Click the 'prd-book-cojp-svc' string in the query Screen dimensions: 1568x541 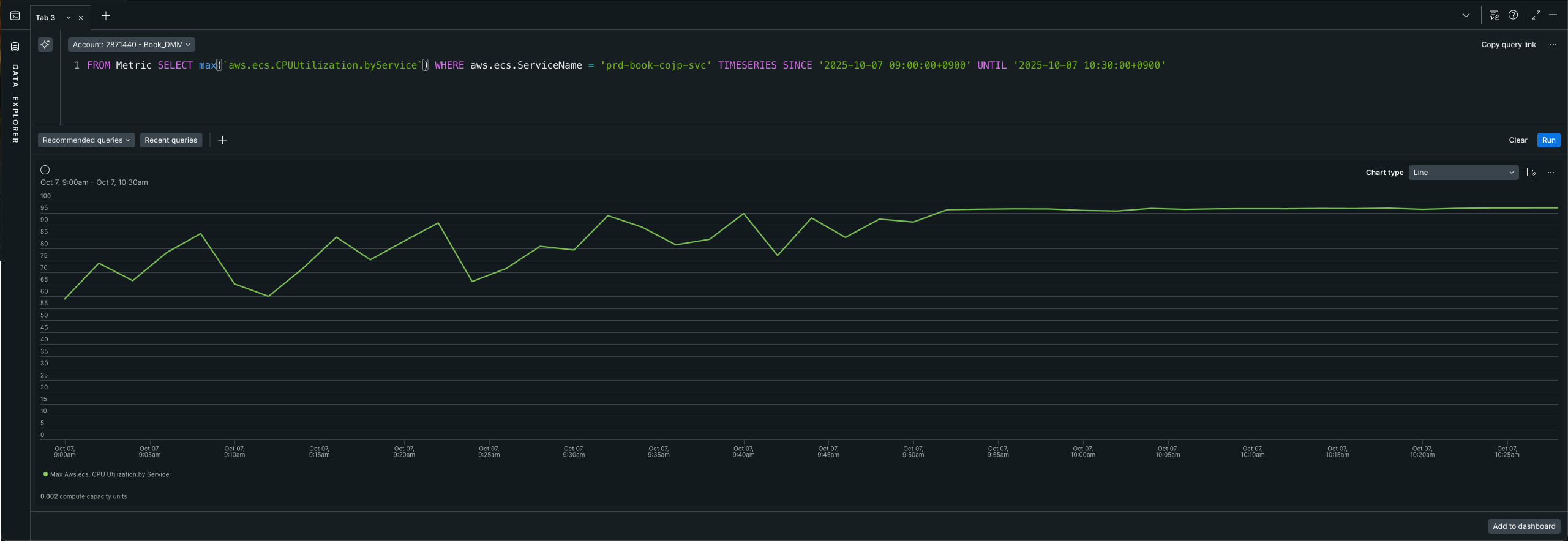[x=656, y=65]
